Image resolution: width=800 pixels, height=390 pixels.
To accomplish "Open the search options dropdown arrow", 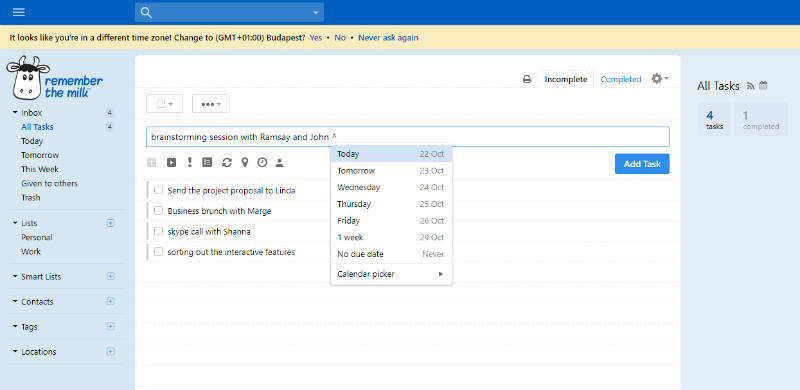I will click(316, 13).
